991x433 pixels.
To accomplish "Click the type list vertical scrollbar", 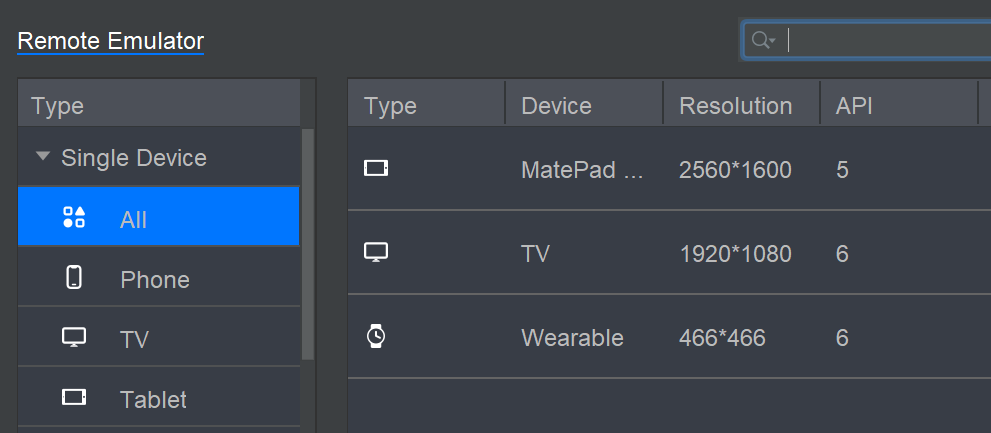I will point(308,244).
